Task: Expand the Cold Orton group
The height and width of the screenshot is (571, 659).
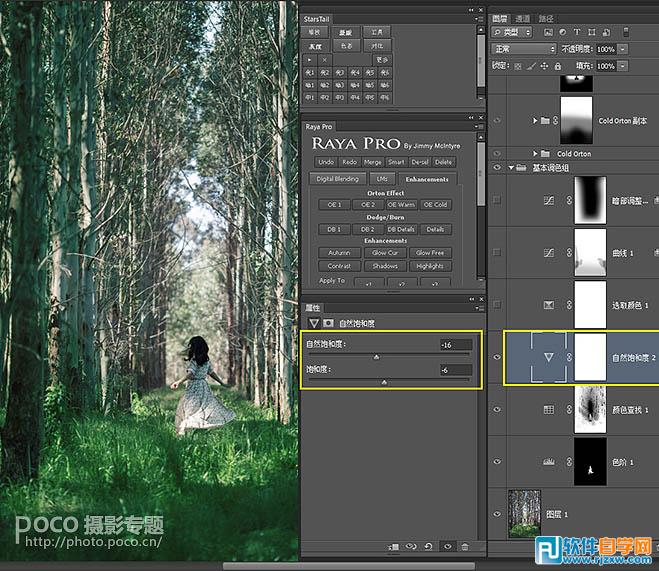Action: click(535, 154)
